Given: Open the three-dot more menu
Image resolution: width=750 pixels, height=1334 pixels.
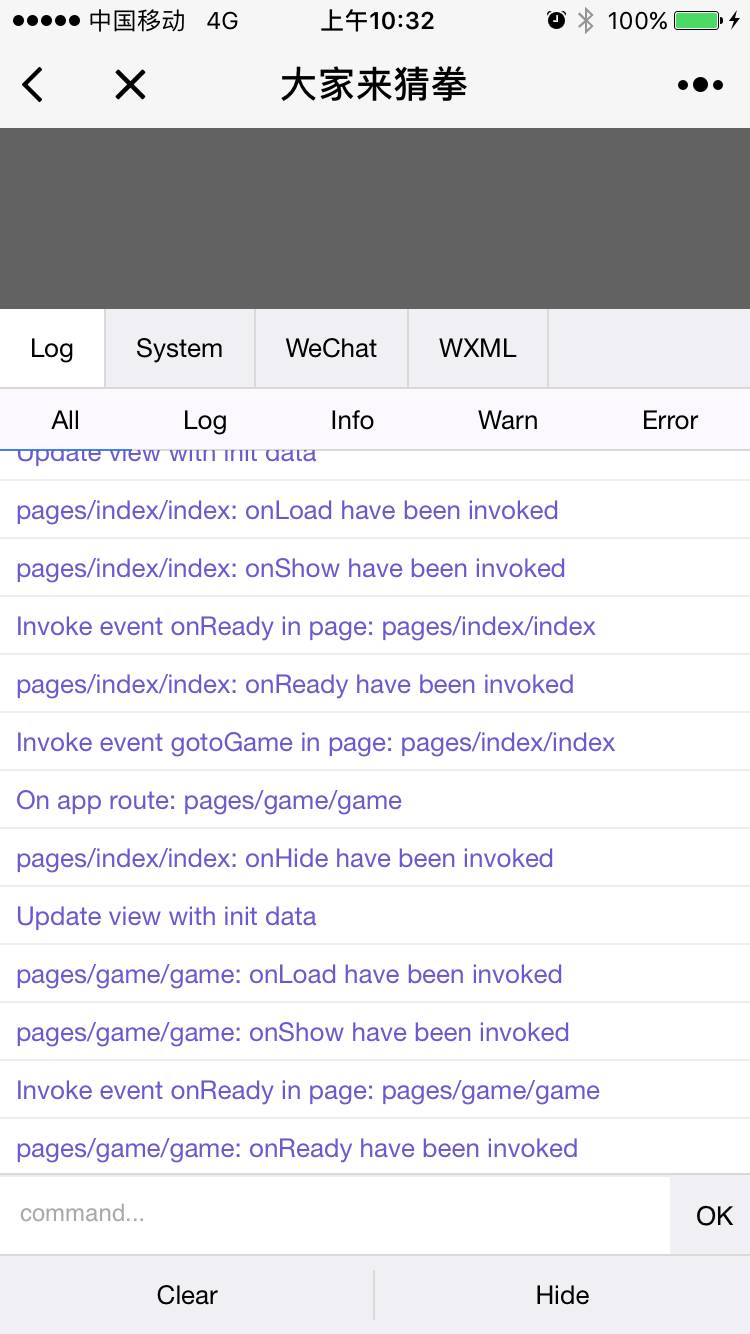Looking at the screenshot, I should tap(700, 85).
